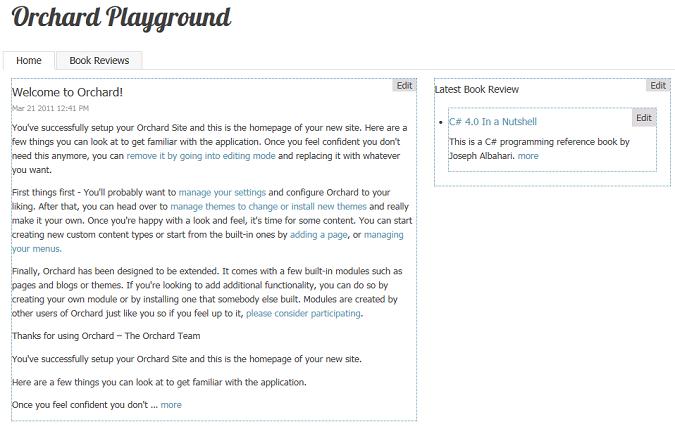Edit the Welcome to Orchard content
675x429 pixels.
tap(404, 85)
